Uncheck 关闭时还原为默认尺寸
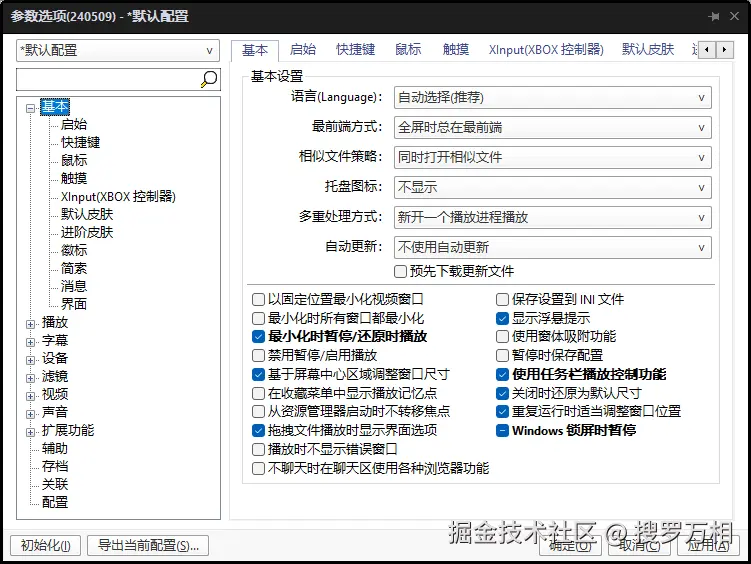Screen dimensions: 751x564 502,394
